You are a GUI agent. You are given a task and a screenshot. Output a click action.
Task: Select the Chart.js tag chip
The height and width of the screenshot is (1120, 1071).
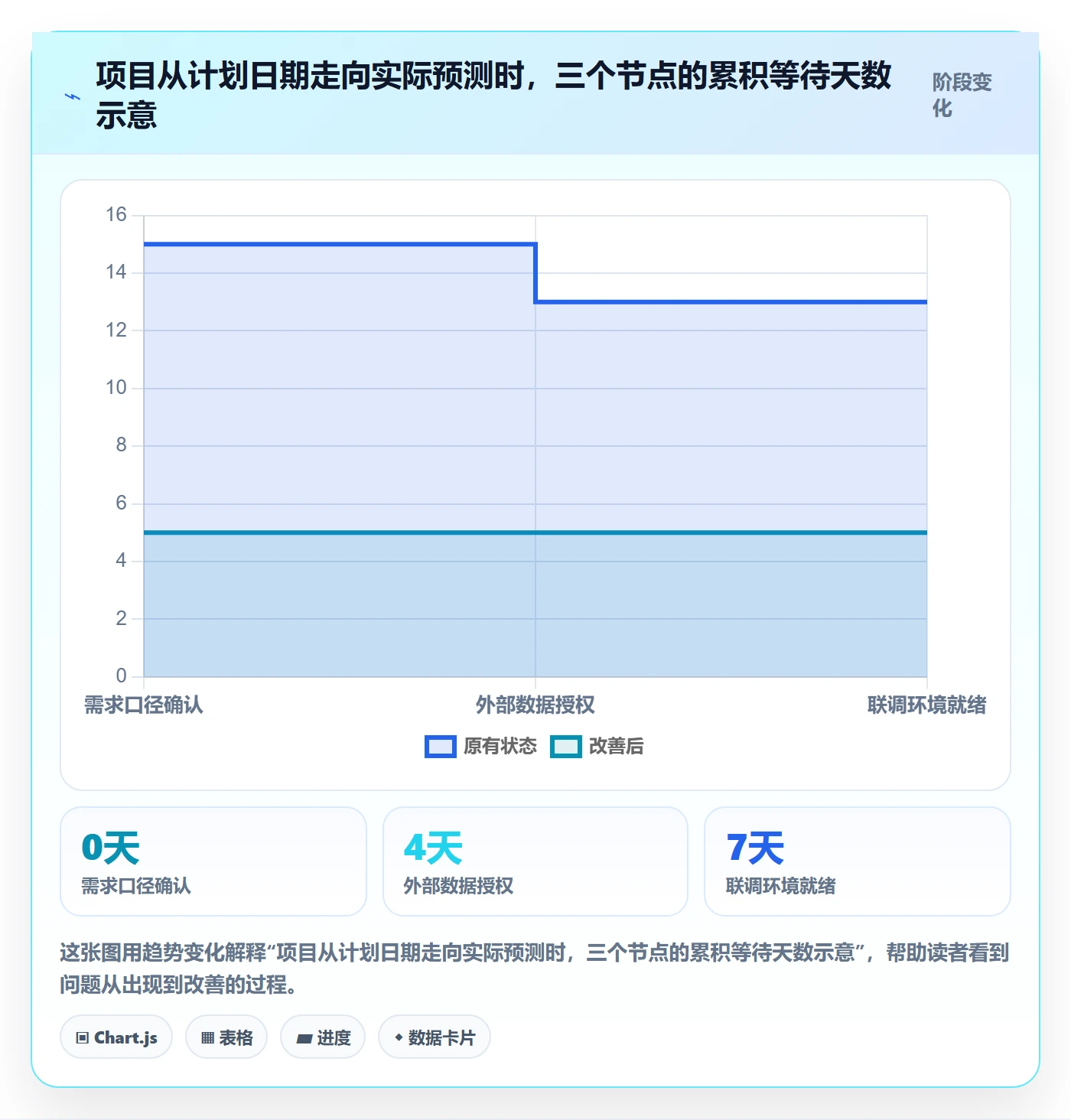[116, 1037]
